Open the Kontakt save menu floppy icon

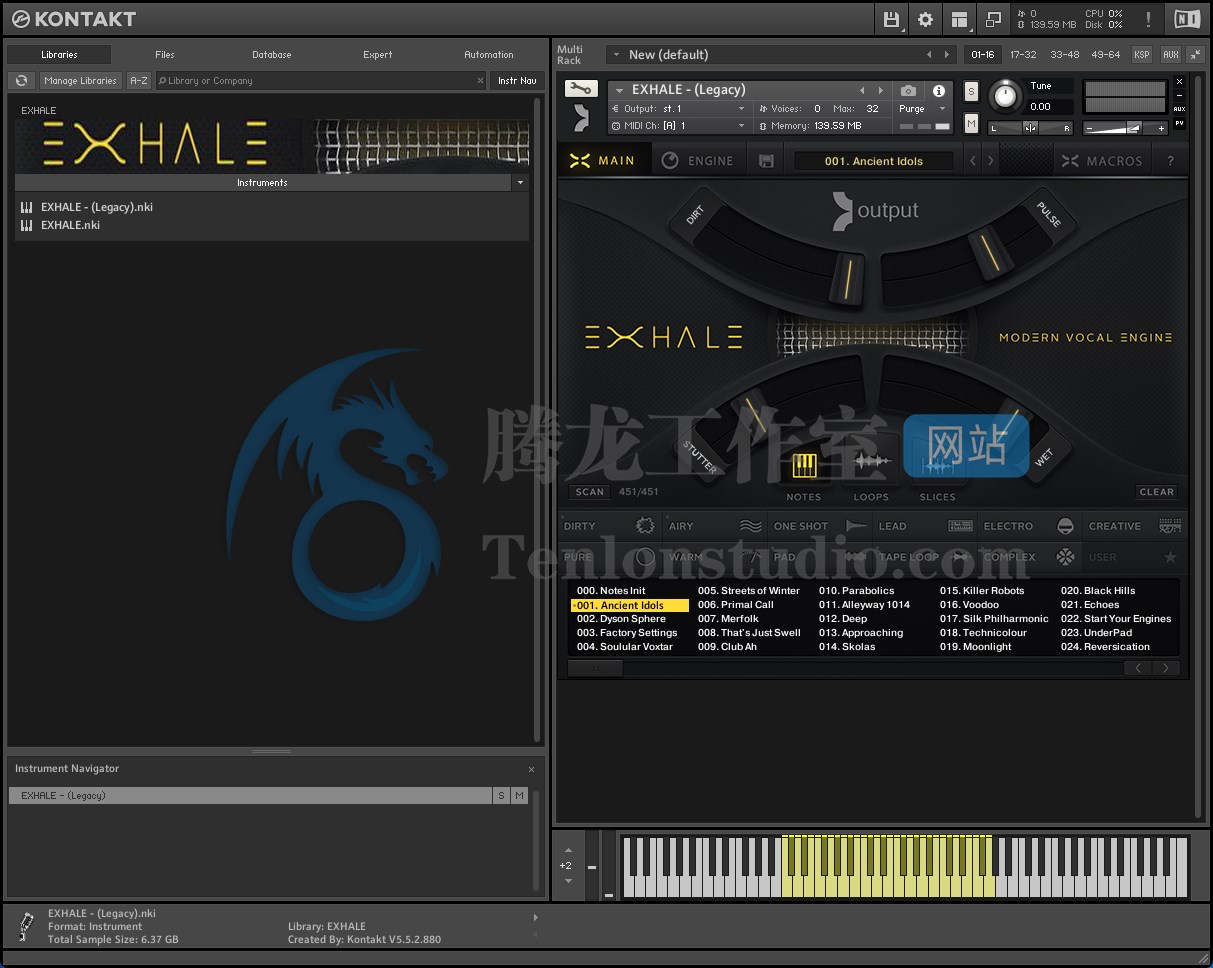click(x=891, y=19)
